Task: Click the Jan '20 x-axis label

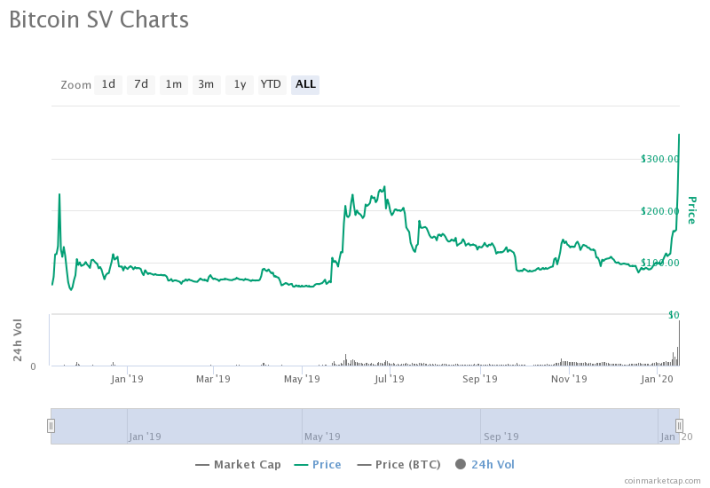Action: 657,378
